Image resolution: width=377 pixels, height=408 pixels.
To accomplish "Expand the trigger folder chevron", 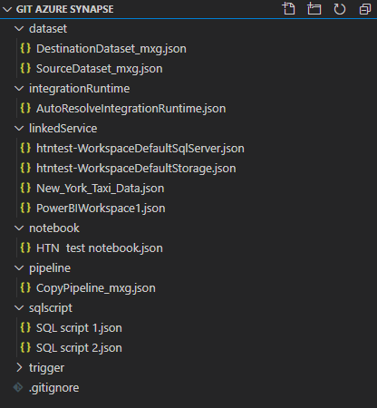I will (19, 368).
